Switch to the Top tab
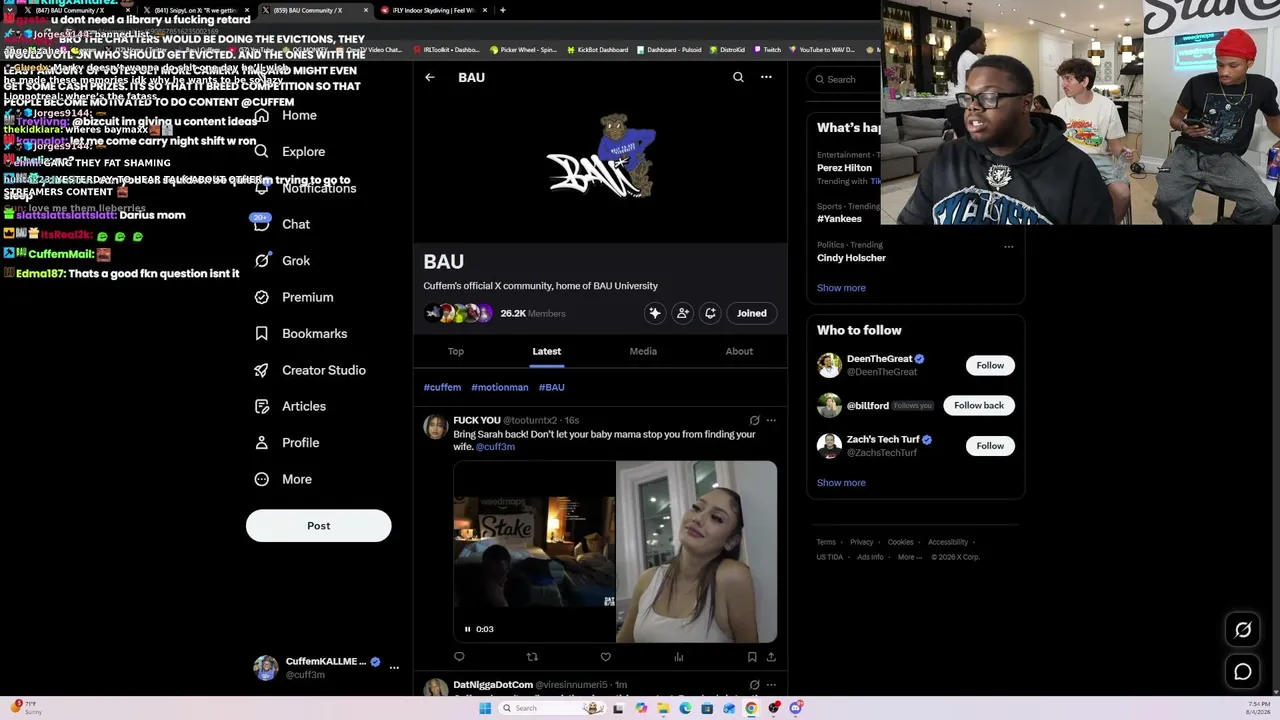The width and height of the screenshot is (1280, 720). coord(455,351)
